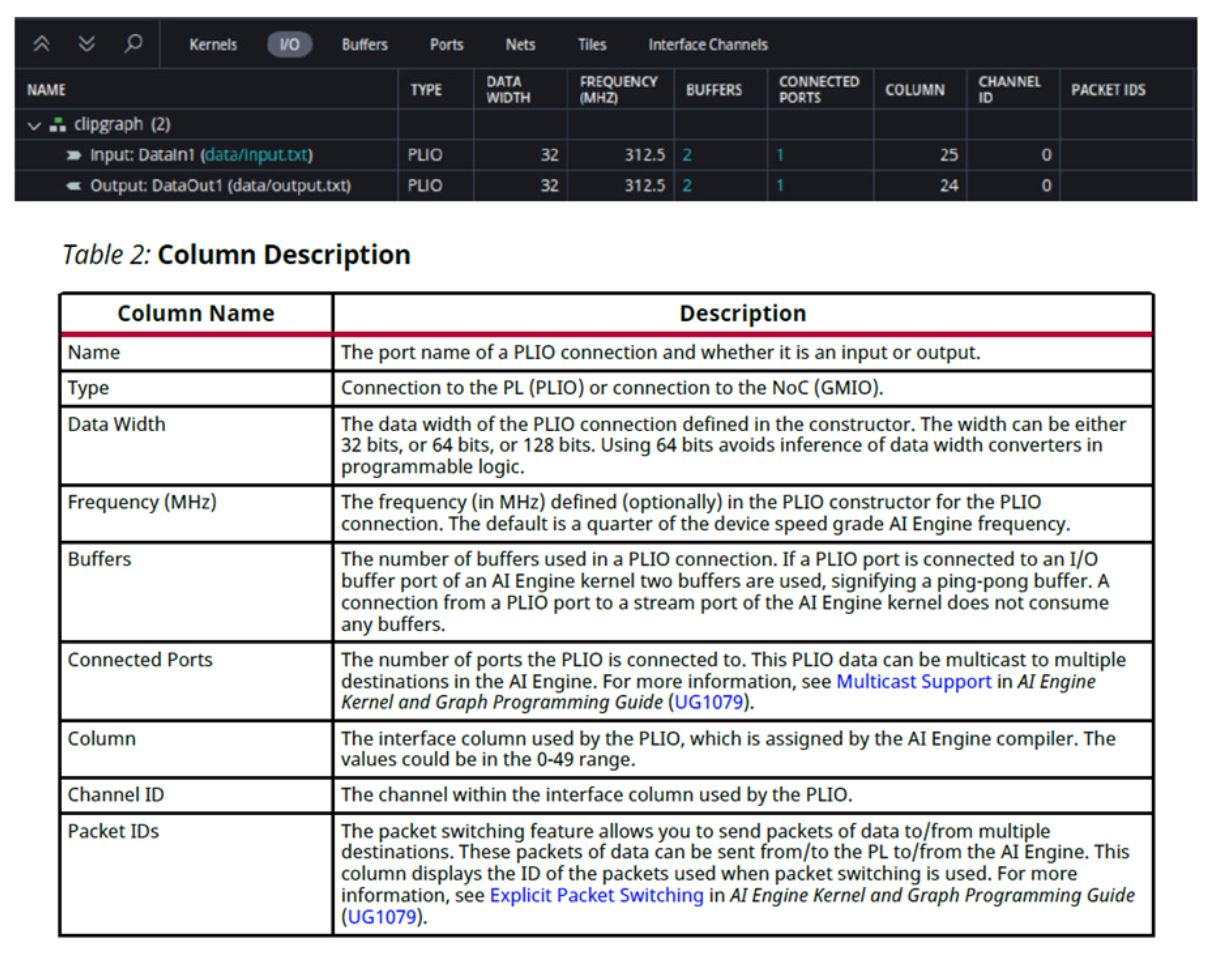Open the Explicit Packet Switching link

pyautogui.click(x=596, y=895)
